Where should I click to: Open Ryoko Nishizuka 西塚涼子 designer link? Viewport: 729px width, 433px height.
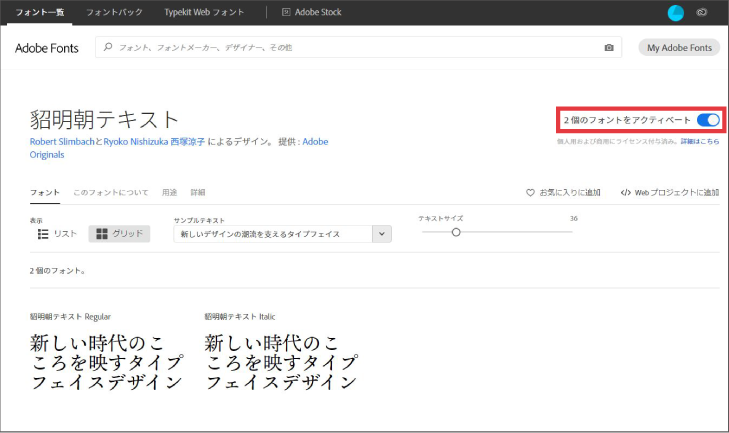(x=154, y=142)
